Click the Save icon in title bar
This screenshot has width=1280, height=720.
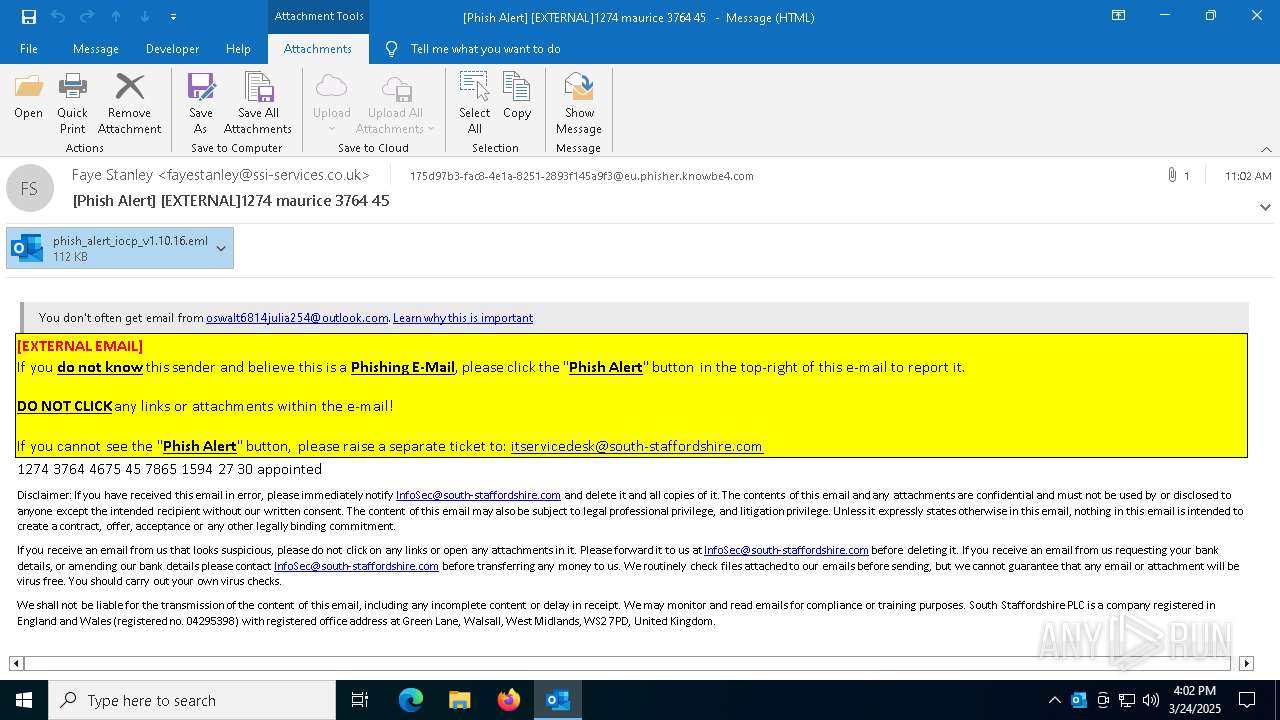click(29, 17)
